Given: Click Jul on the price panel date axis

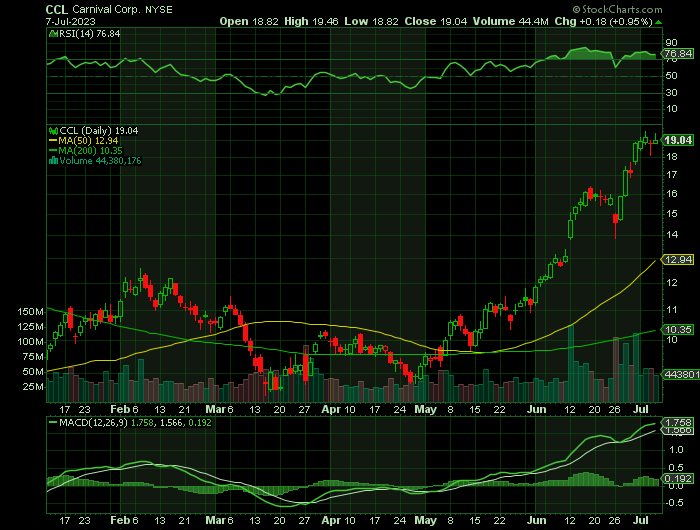Looking at the screenshot, I should [x=641, y=409].
